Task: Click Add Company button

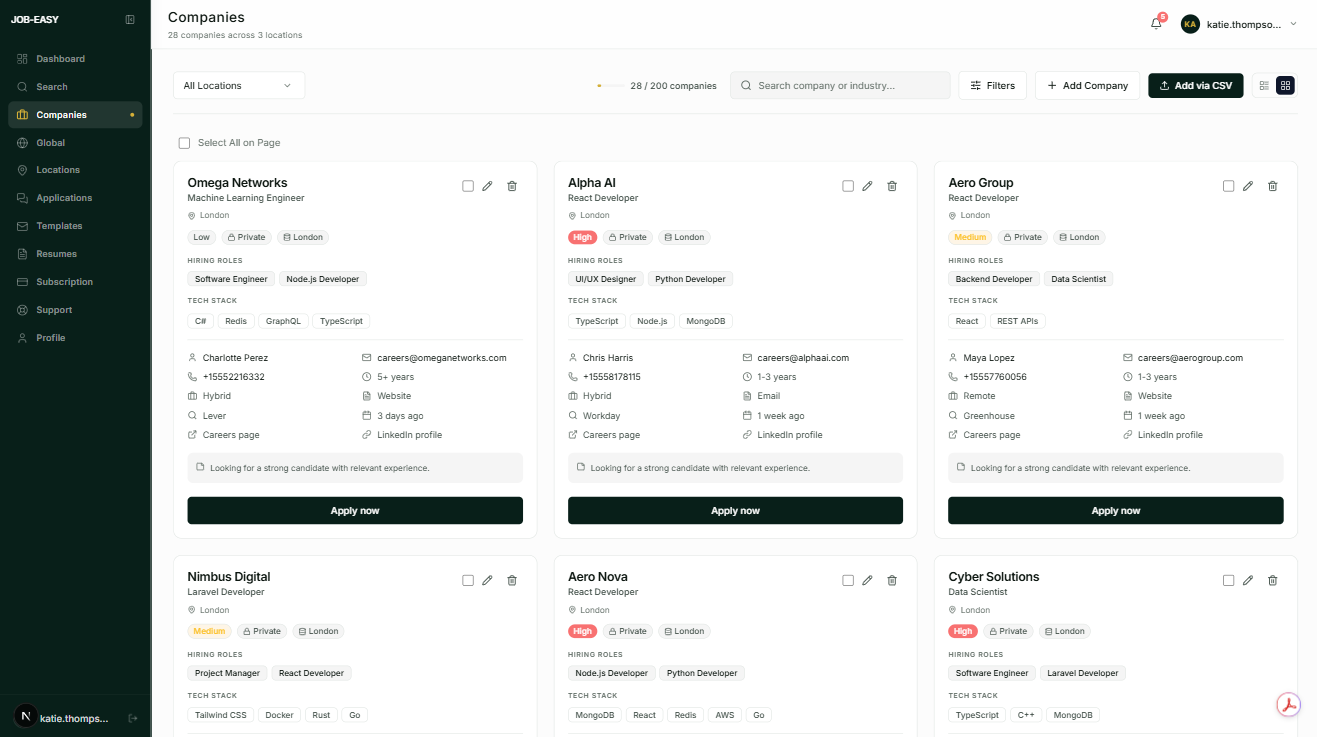Action: (1087, 86)
